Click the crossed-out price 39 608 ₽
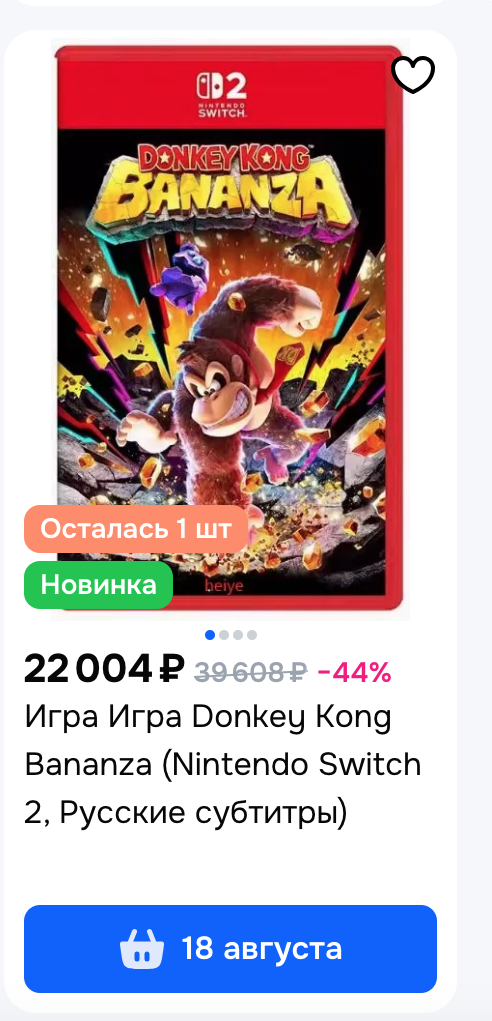 pos(251,673)
